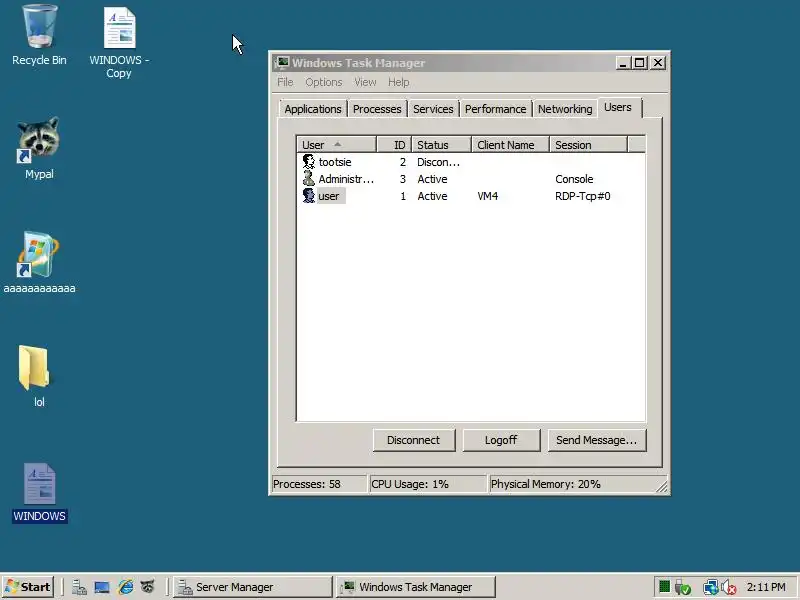Click the Console session cell

pos(574,179)
